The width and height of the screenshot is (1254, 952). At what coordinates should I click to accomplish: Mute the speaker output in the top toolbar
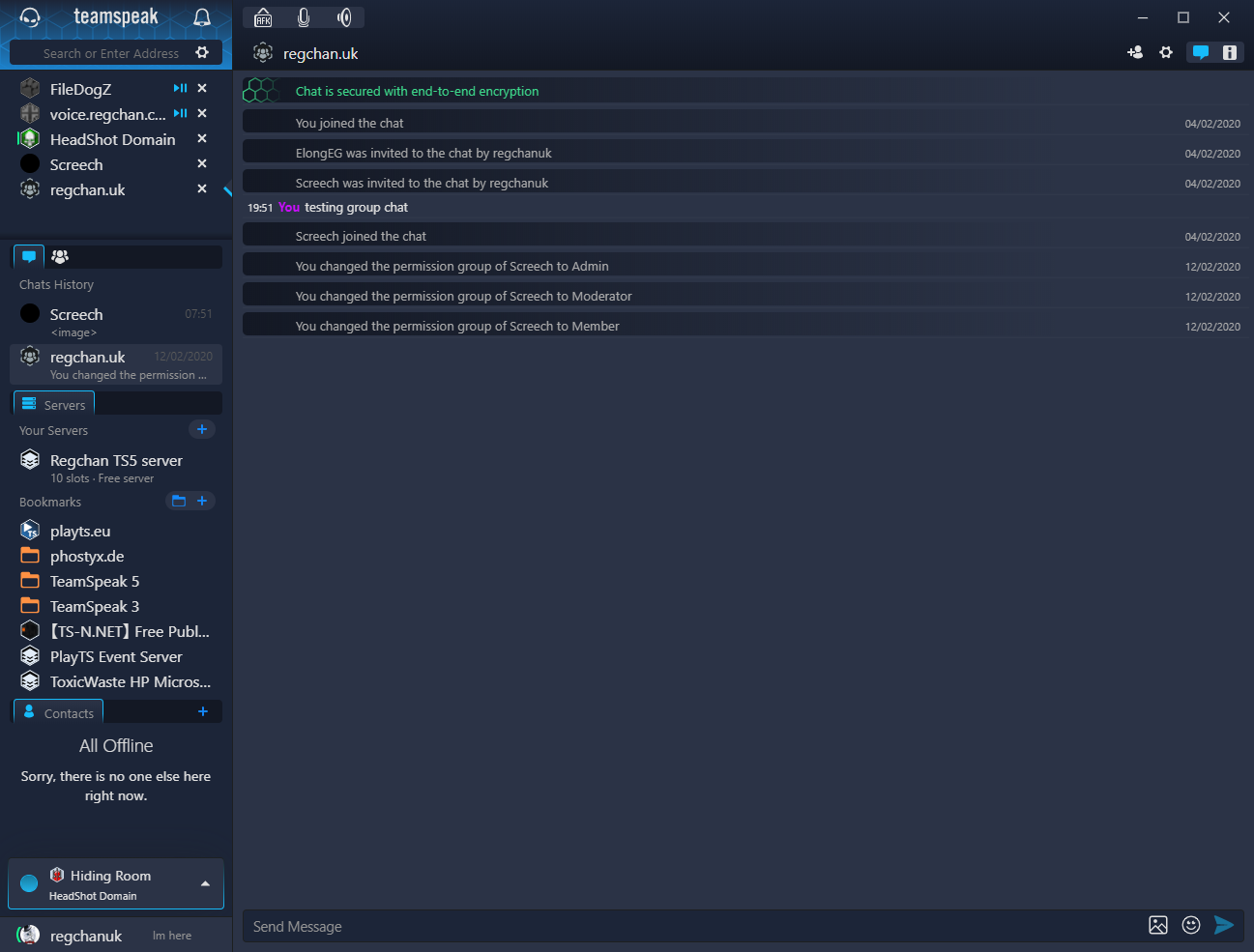coord(344,17)
